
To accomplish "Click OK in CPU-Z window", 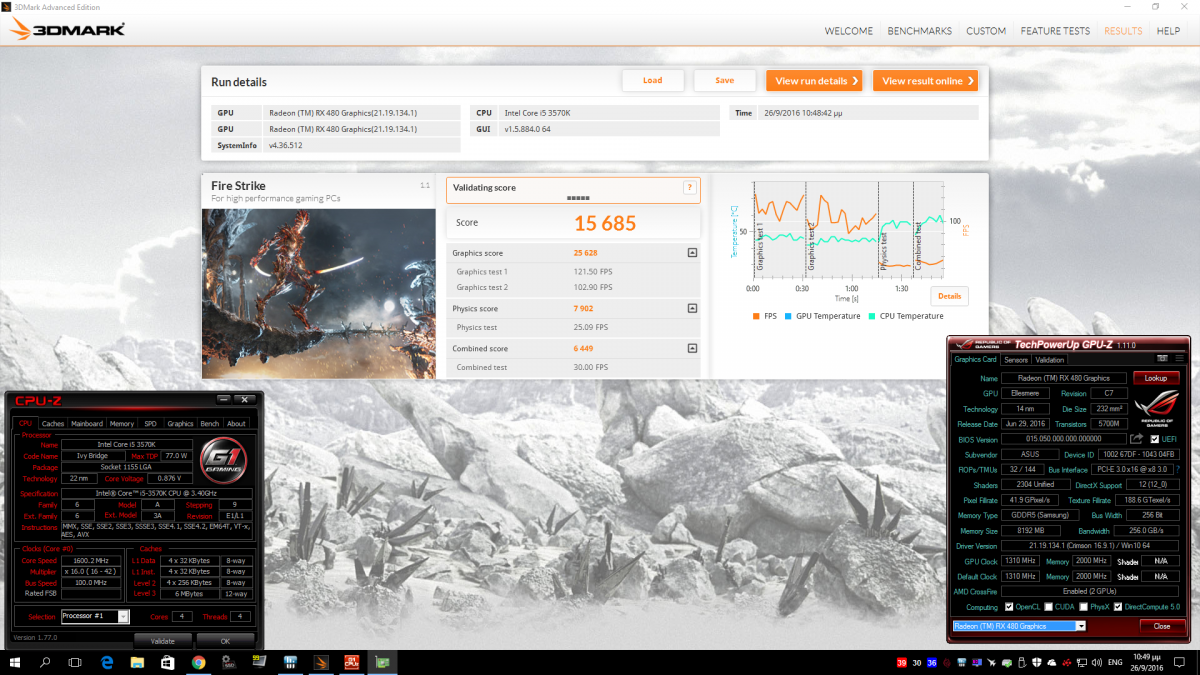I will pos(225,641).
